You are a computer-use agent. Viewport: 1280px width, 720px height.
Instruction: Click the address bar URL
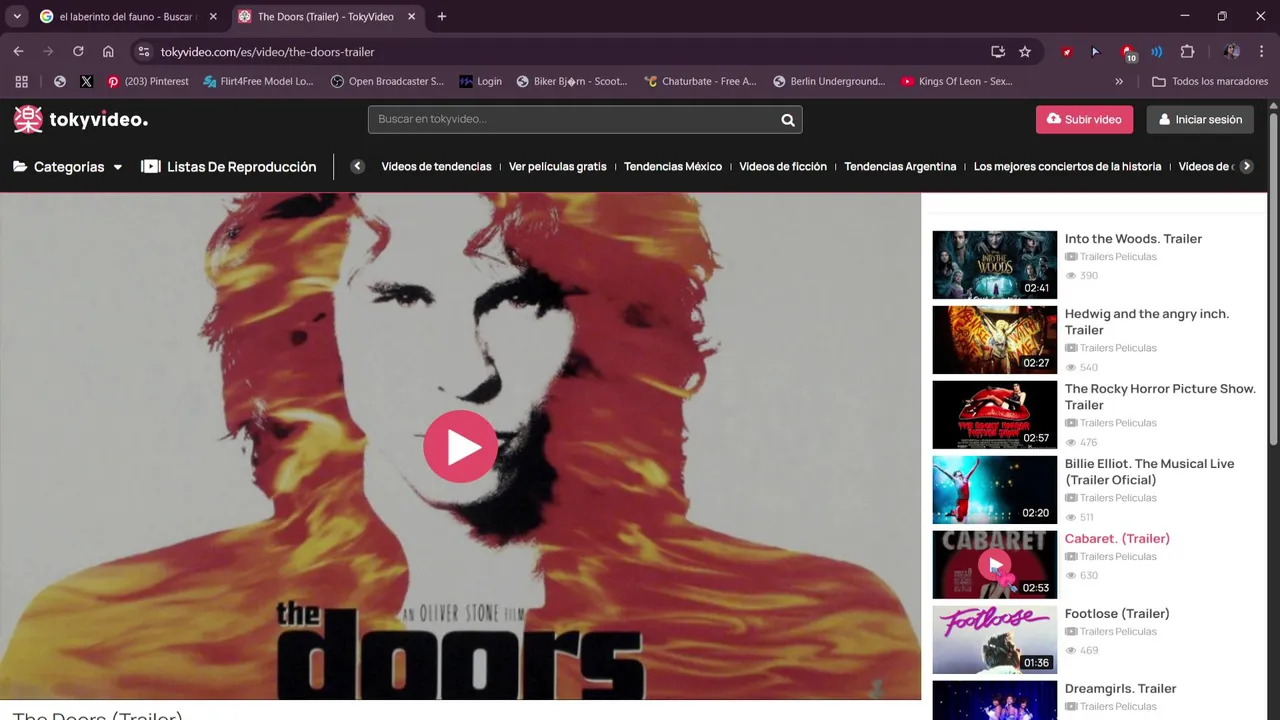(268, 52)
